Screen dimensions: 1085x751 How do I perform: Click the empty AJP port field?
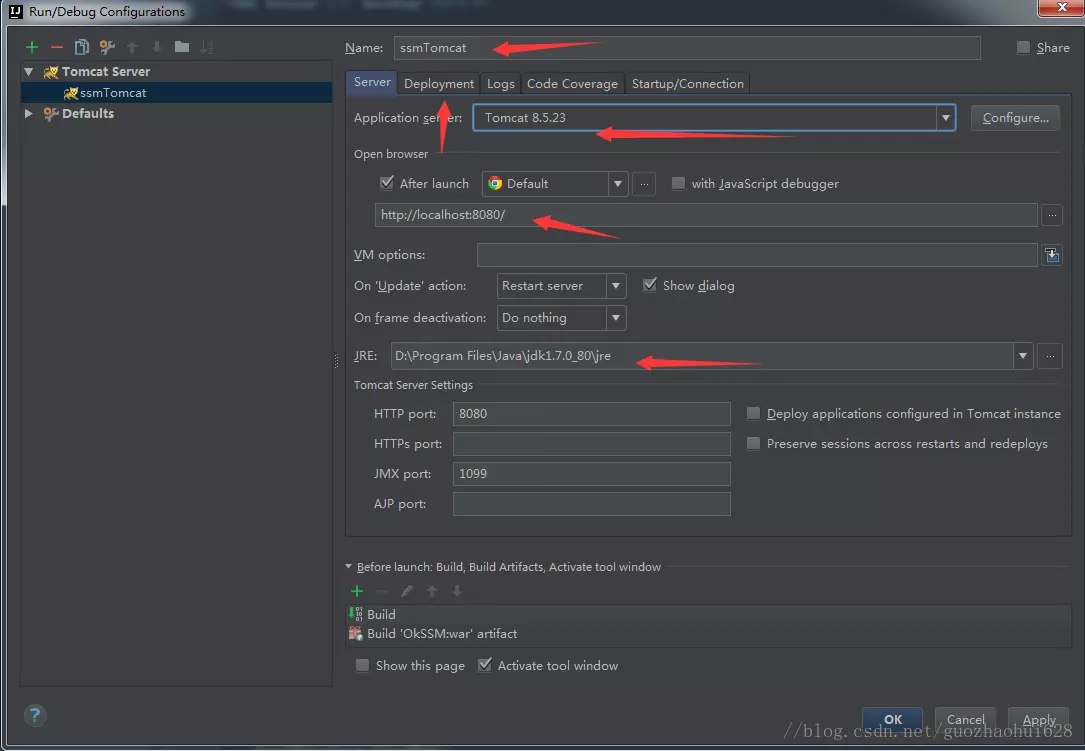(592, 504)
